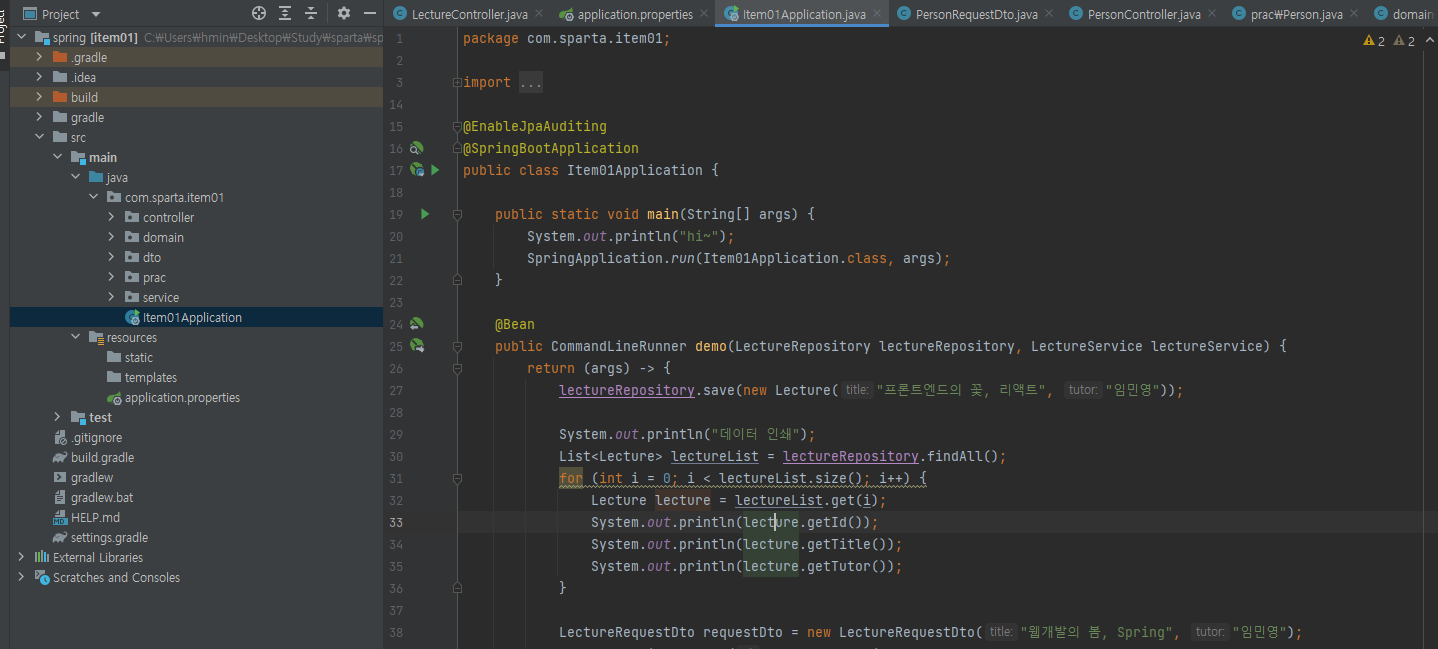Close the PersonController.java tab
This screenshot has width=1438, height=649.
[x=1212, y=14]
